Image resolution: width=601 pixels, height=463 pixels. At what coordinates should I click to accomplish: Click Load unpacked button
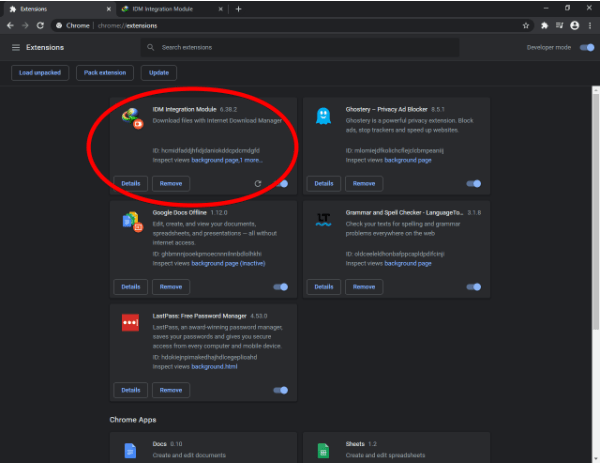point(40,73)
